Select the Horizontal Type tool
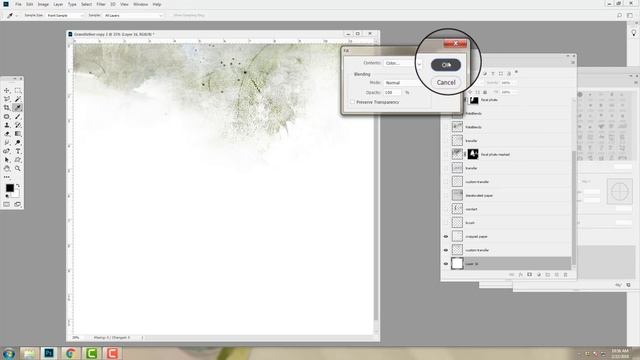 click(x=18, y=151)
